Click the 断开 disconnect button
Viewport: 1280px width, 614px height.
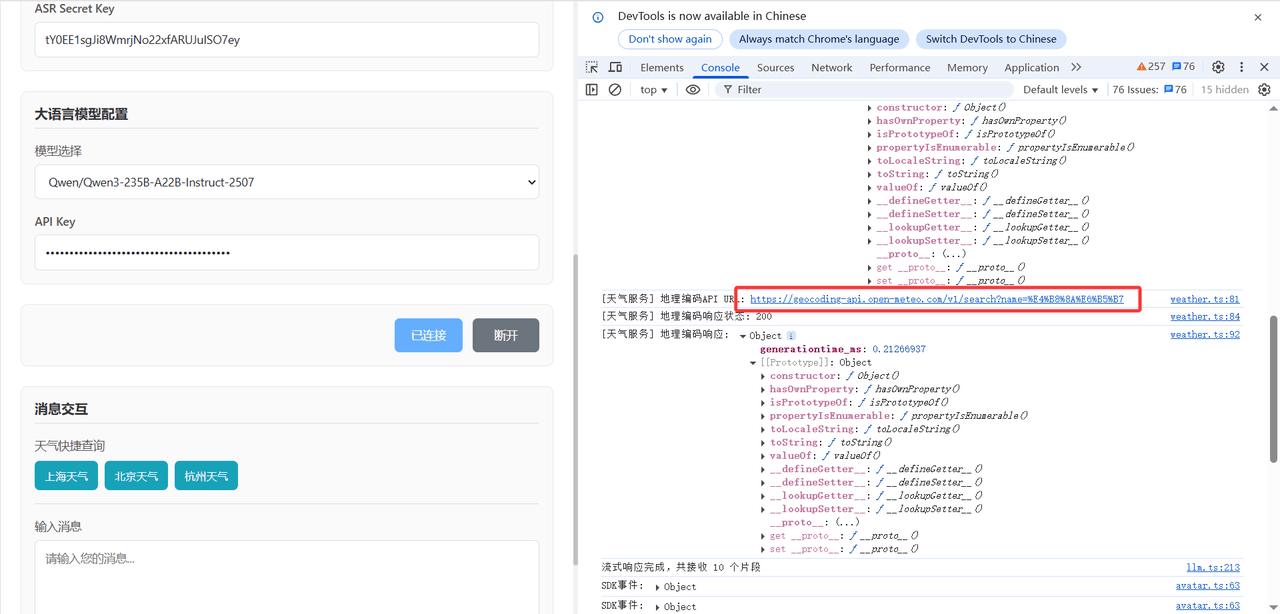coord(506,335)
